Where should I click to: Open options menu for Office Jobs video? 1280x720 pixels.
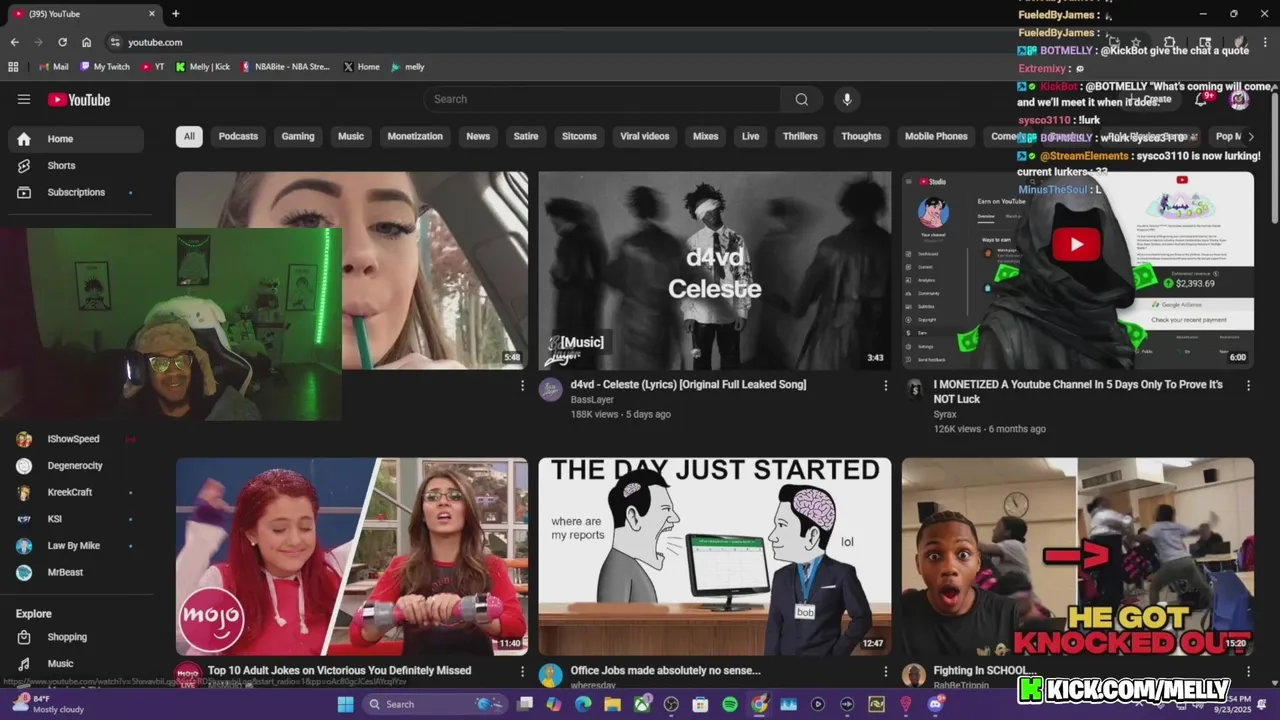[885, 671]
